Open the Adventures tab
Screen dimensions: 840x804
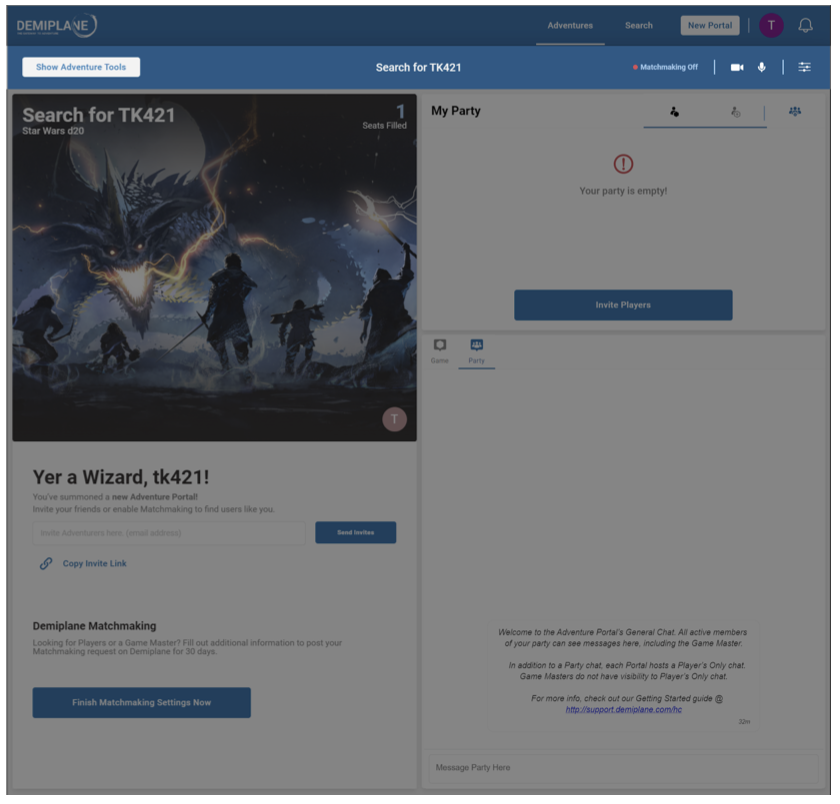pyautogui.click(x=571, y=25)
